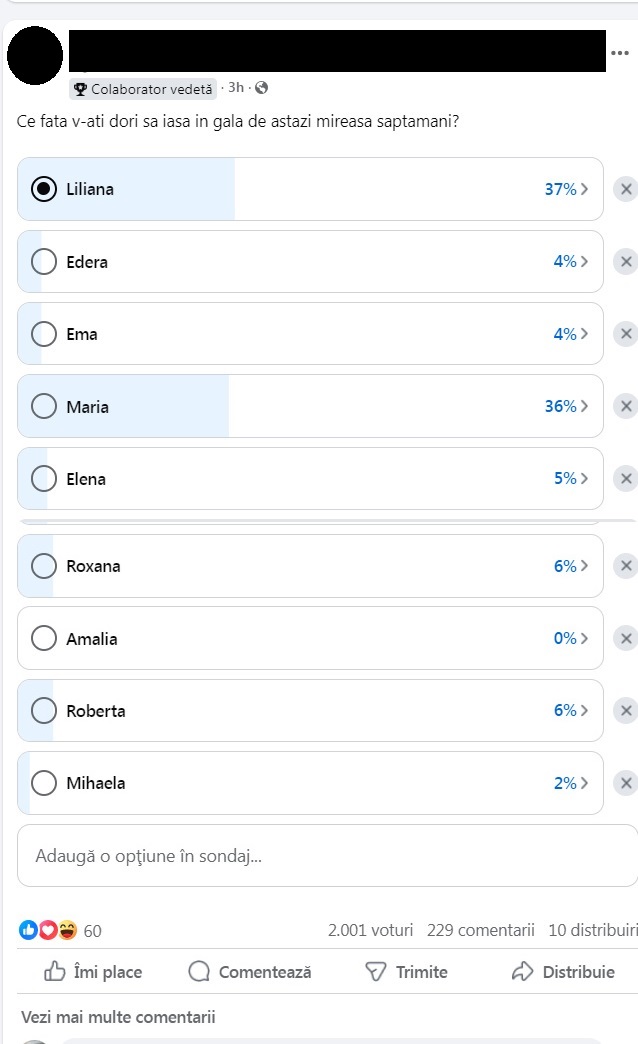Select the Maria radio button
This screenshot has width=638, height=1044.
tap(44, 406)
